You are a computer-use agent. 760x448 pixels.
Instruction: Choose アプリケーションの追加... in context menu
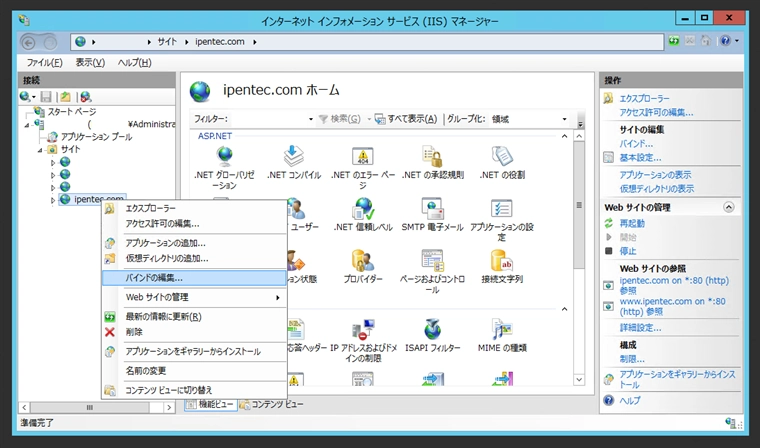click(194, 243)
